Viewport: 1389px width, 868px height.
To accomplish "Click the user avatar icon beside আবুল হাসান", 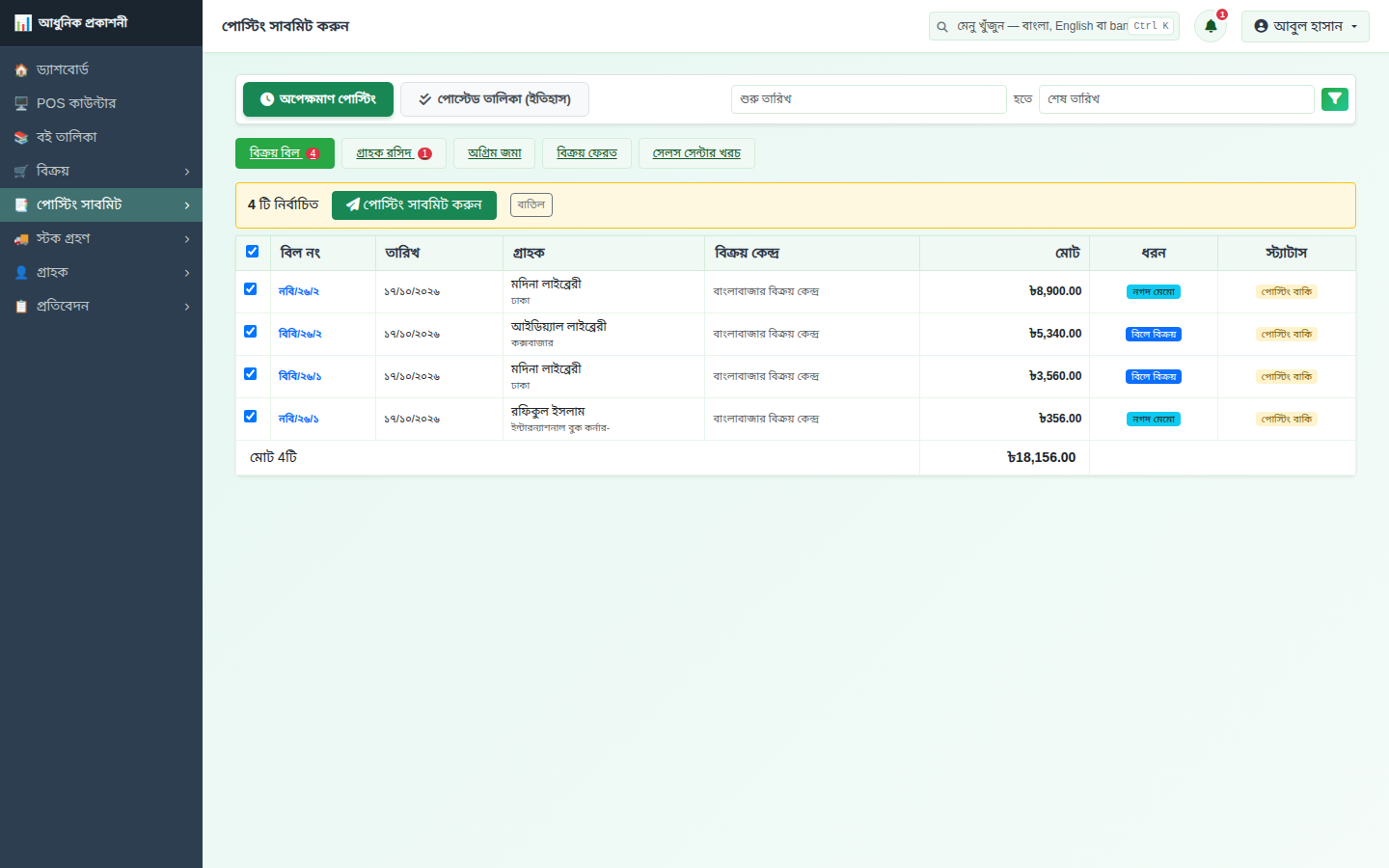I will tap(1261, 26).
